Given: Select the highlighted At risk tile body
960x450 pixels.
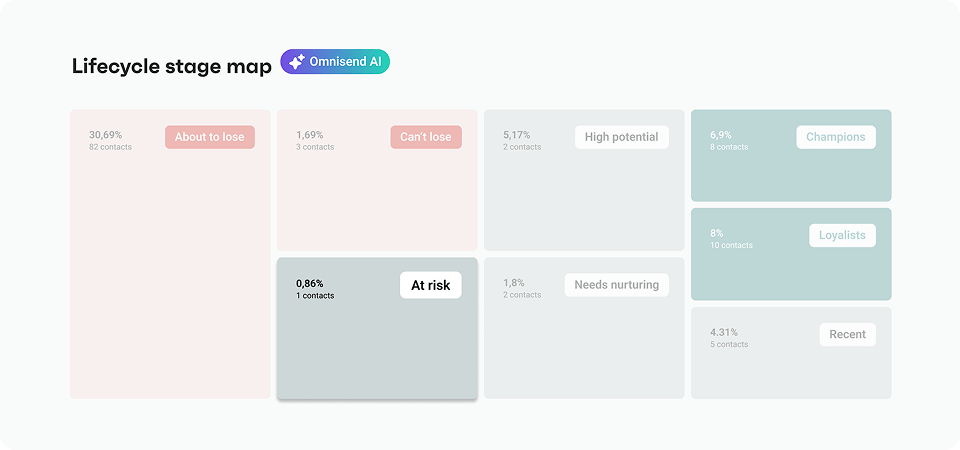Looking at the screenshot, I should coord(377,328).
